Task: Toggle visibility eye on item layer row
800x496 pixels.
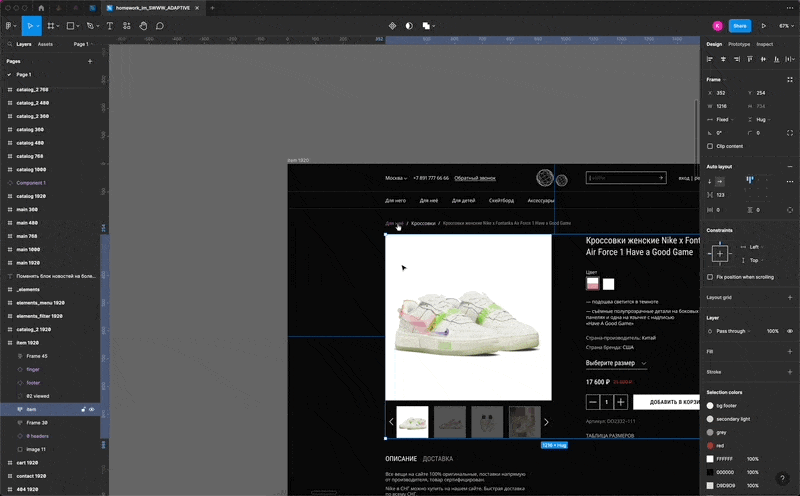Action: [92, 409]
